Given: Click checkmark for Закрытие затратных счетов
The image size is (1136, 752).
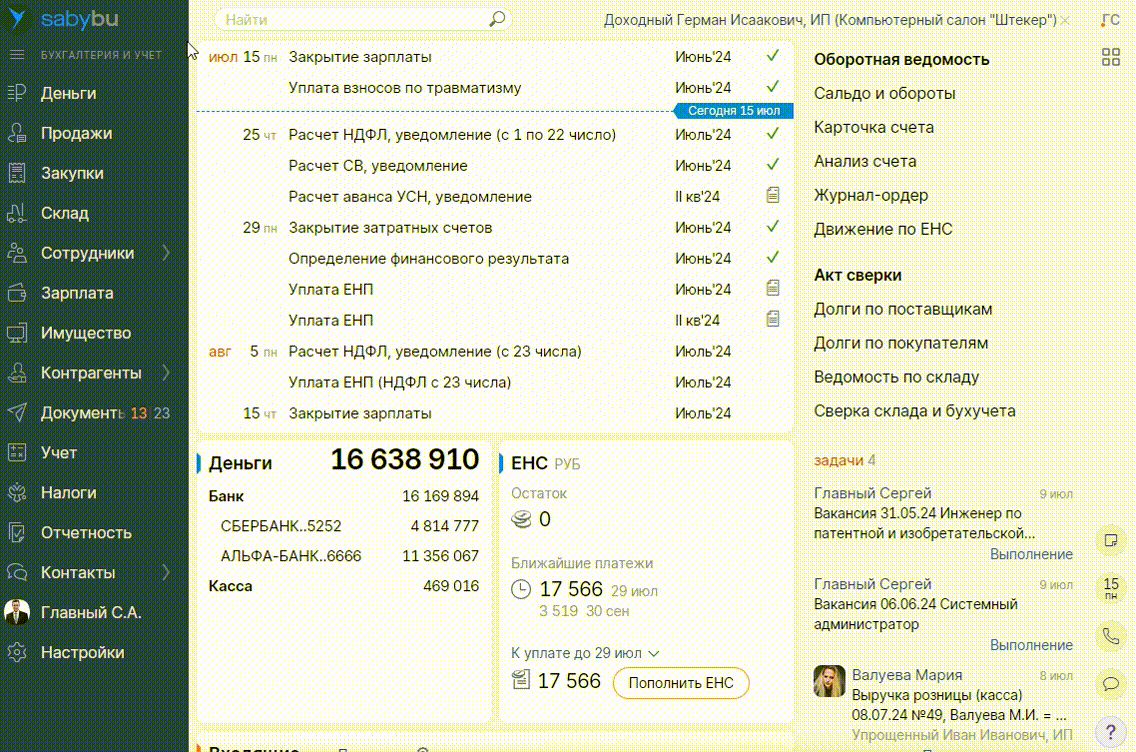Looking at the screenshot, I should click(772, 227).
